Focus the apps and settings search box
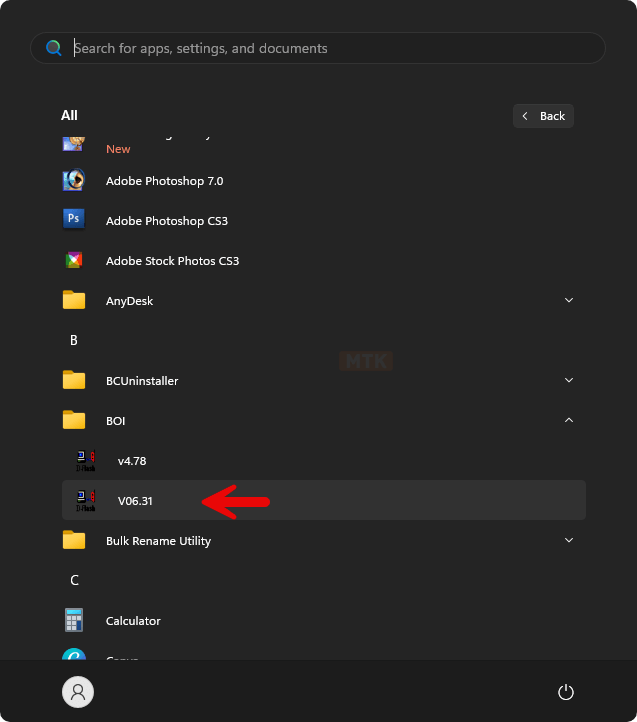The width and height of the screenshot is (637, 722). (x=330, y=48)
